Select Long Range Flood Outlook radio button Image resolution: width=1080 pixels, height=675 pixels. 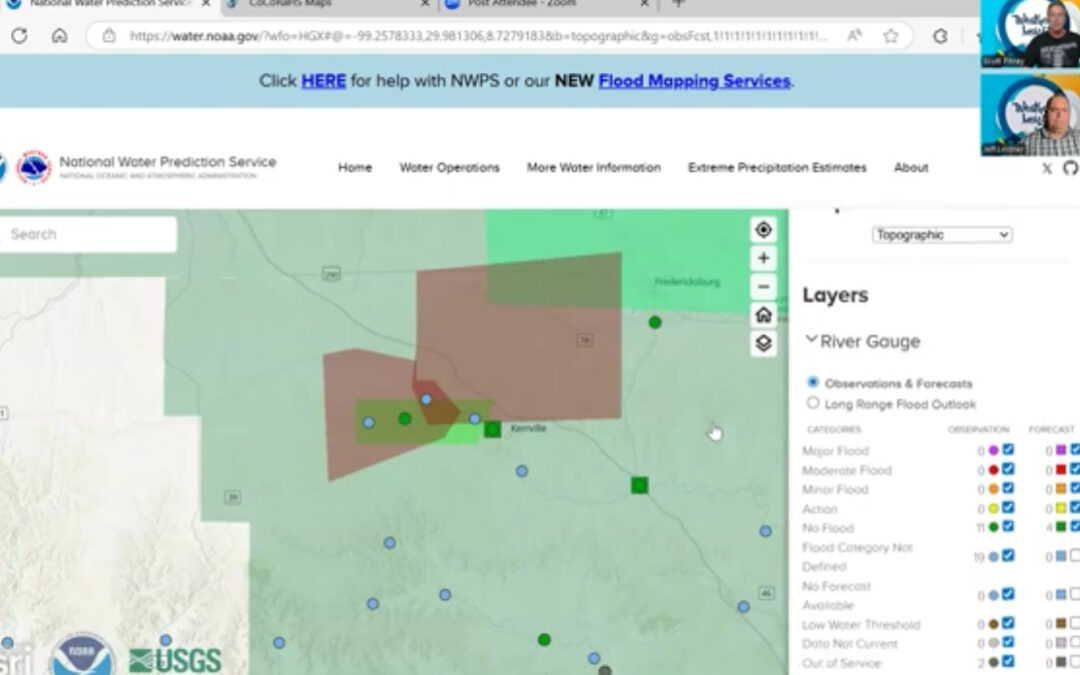(813, 402)
